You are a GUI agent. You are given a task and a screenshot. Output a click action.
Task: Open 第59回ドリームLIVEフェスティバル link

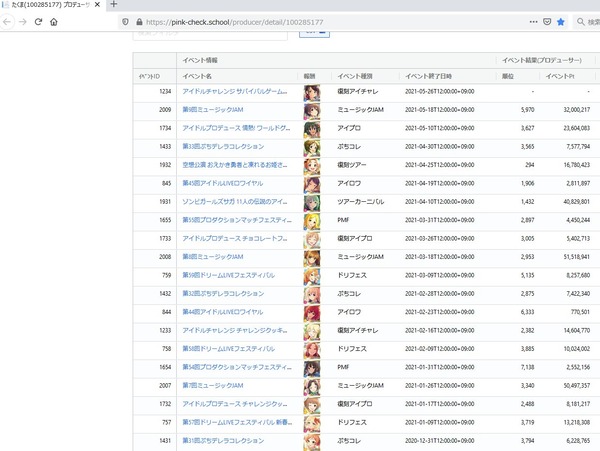click(x=228, y=275)
